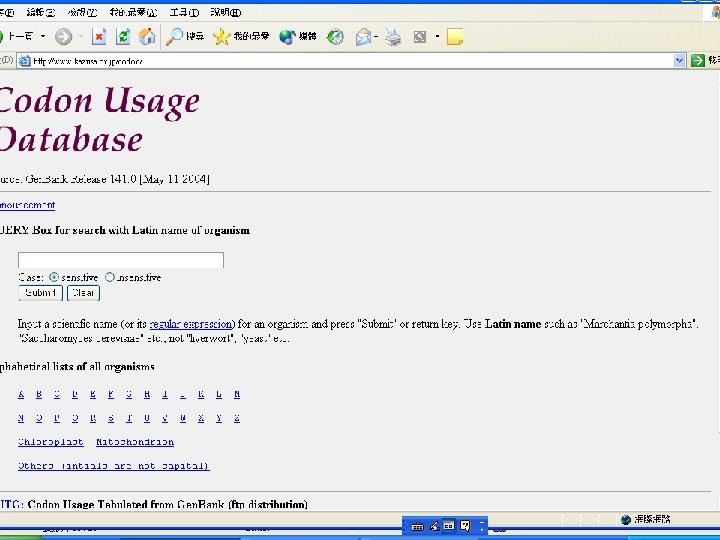
Task: Open the Mitochondrion organisms link
Action: tap(135, 442)
